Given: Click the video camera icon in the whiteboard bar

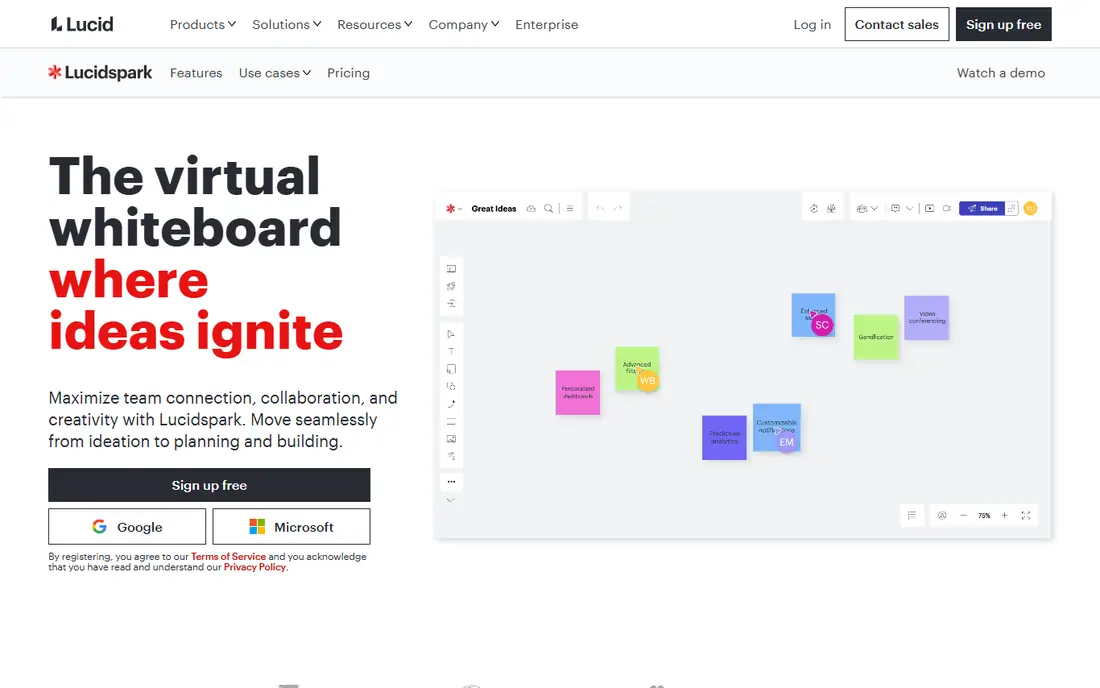Looking at the screenshot, I should tap(947, 208).
